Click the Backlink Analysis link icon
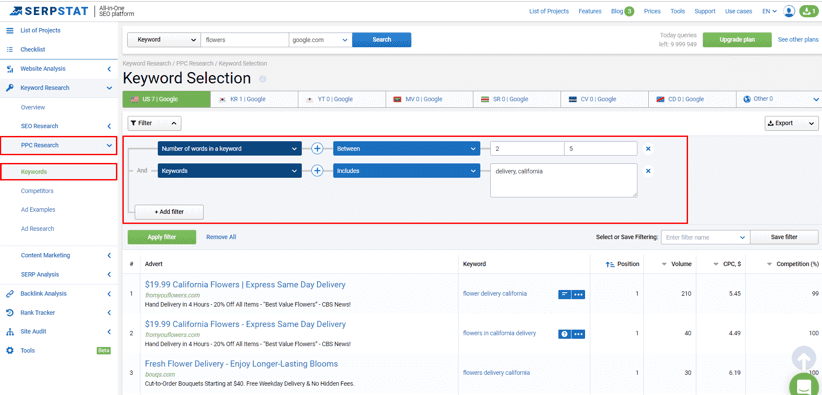Viewport: 822px width, 395px height. tap(9, 294)
